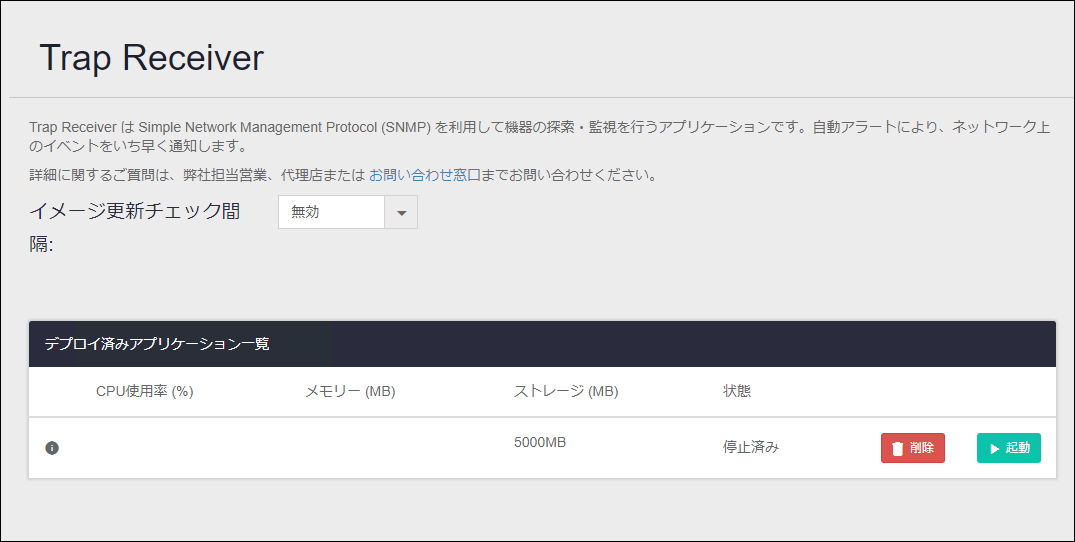Click the メモリー (MB) column header
This screenshot has width=1075, height=542.
click(350, 391)
